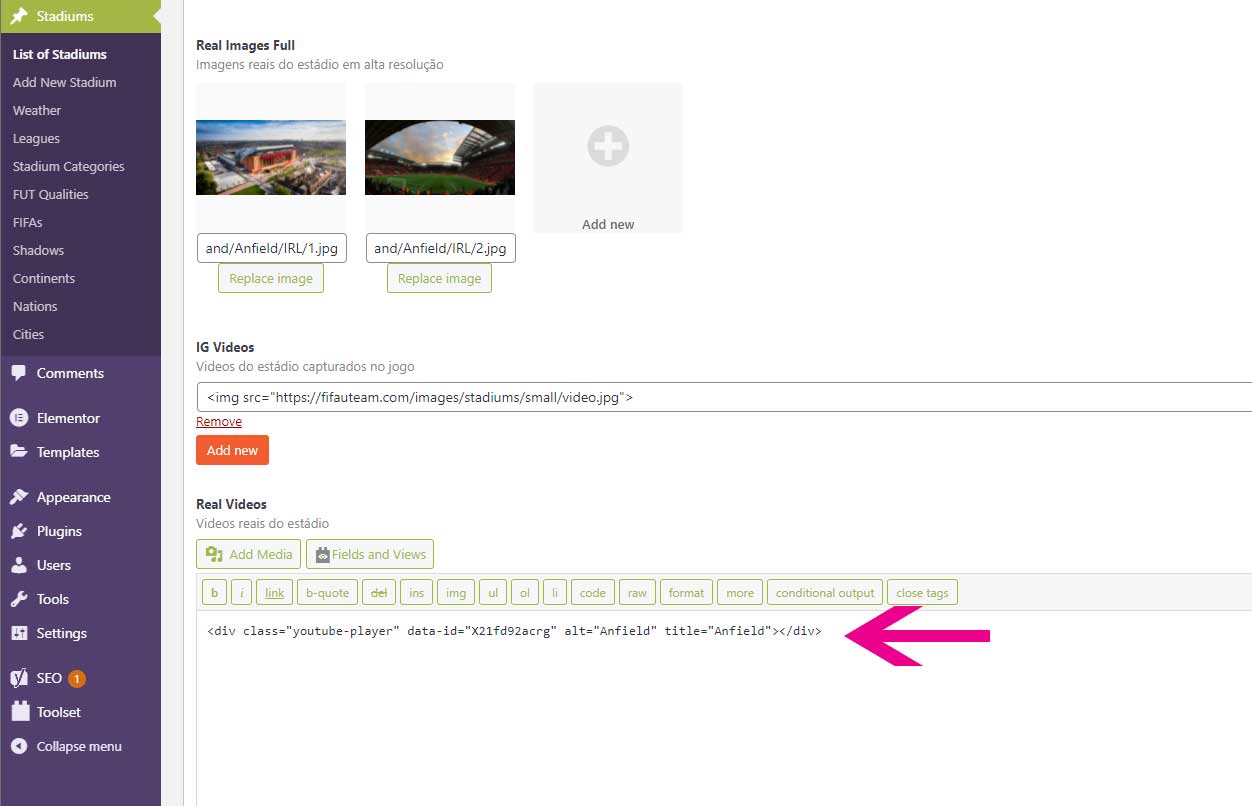The width and height of the screenshot is (1252, 806).
Task: Click the Stadiums pin icon
Action: 19,16
